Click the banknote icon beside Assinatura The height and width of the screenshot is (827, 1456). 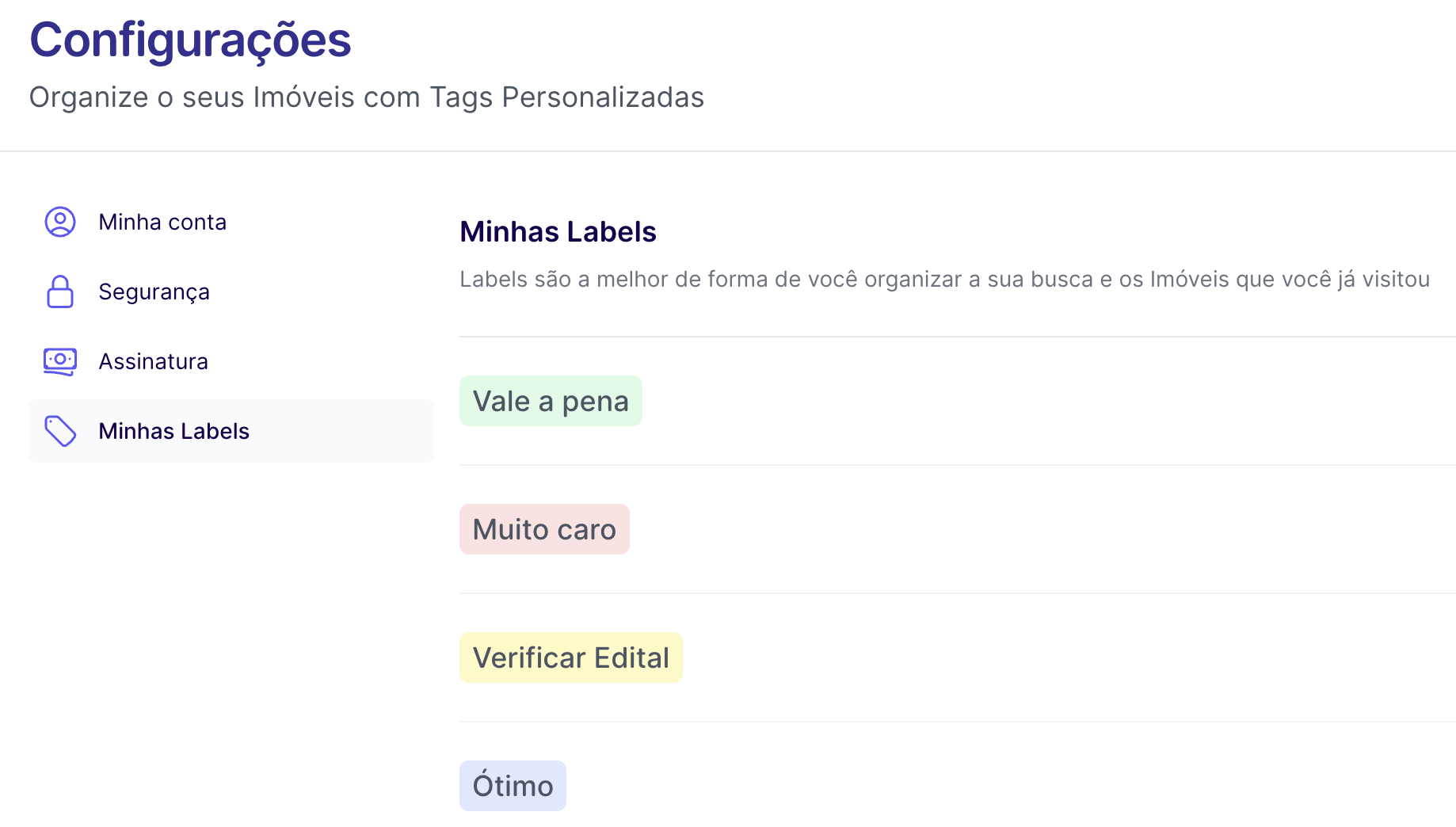pos(60,361)
